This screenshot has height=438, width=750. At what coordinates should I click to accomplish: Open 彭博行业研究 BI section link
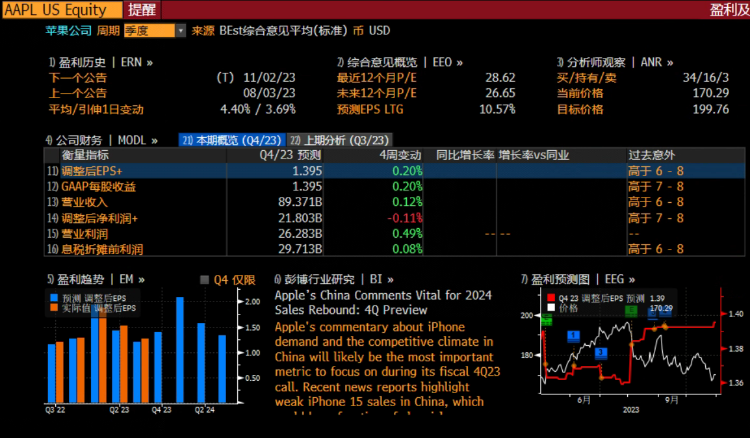click(334, 279)
